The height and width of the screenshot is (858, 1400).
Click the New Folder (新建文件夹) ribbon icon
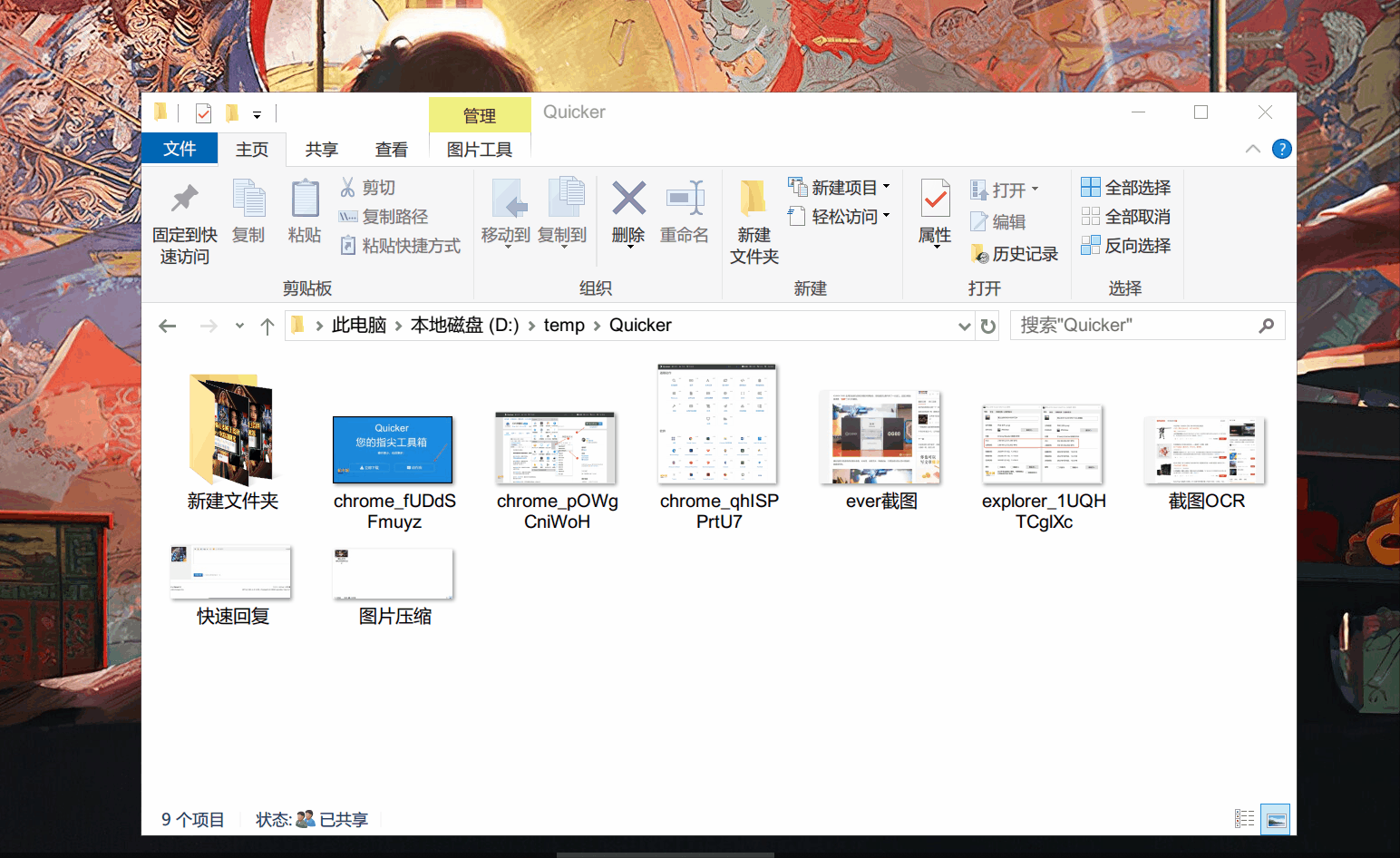pyautogui.click(x=753, y=199)
